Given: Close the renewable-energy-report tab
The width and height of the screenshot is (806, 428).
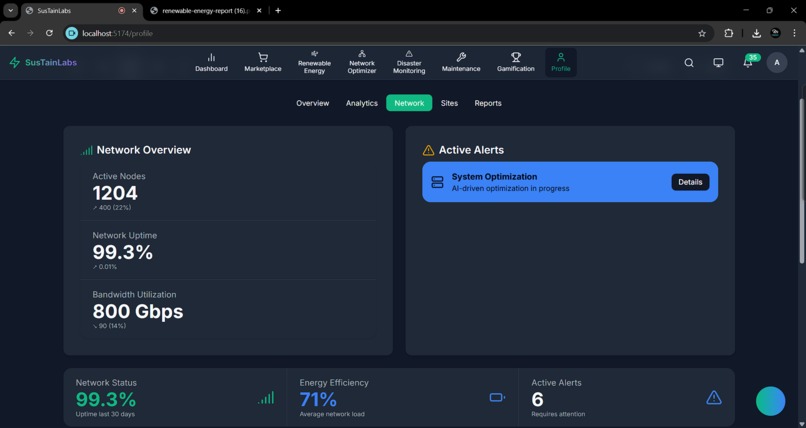Looking at the screenshot, I should [259, 10].
